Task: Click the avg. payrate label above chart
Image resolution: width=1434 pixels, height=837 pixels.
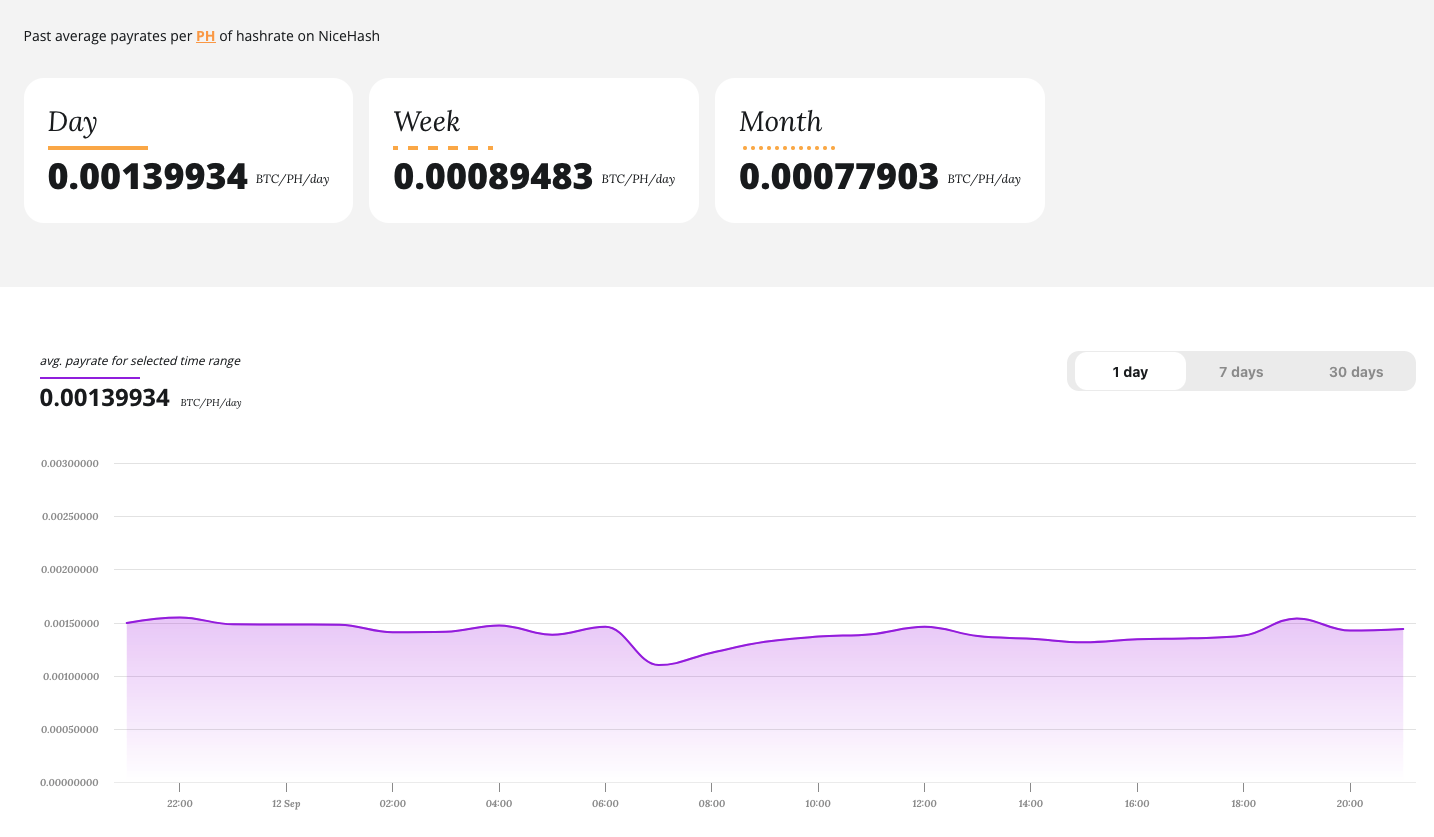Action: 140,360
